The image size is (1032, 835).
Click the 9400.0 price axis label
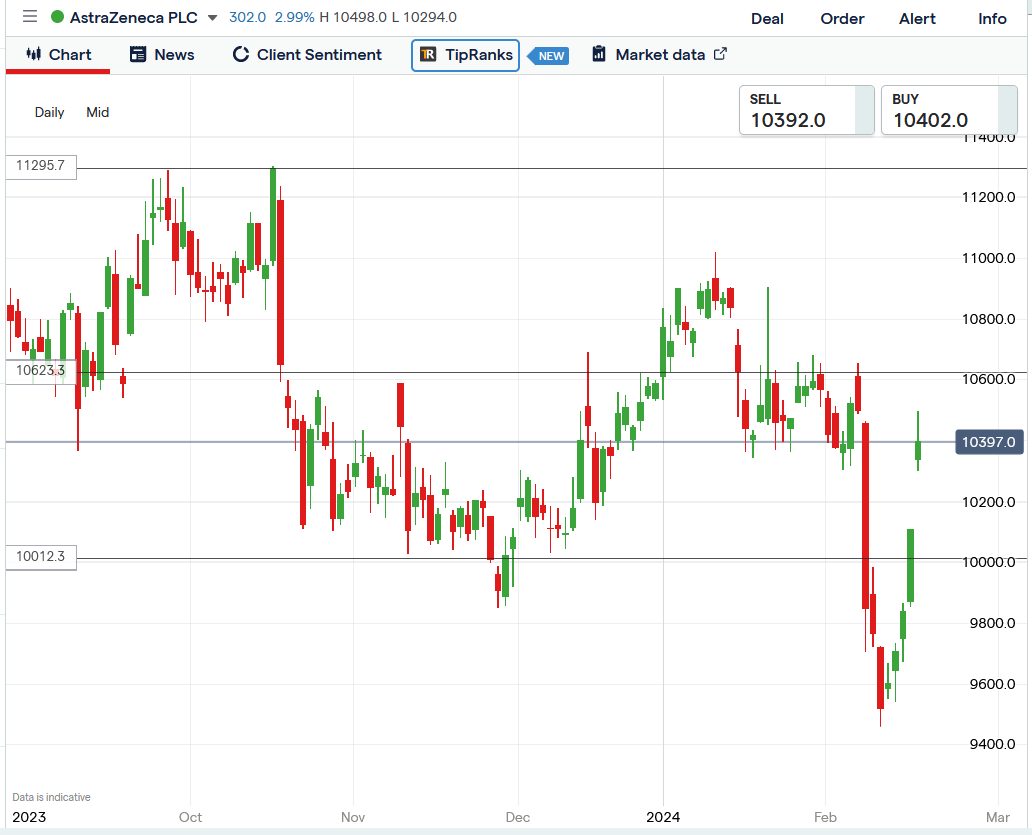click(992, 744)
